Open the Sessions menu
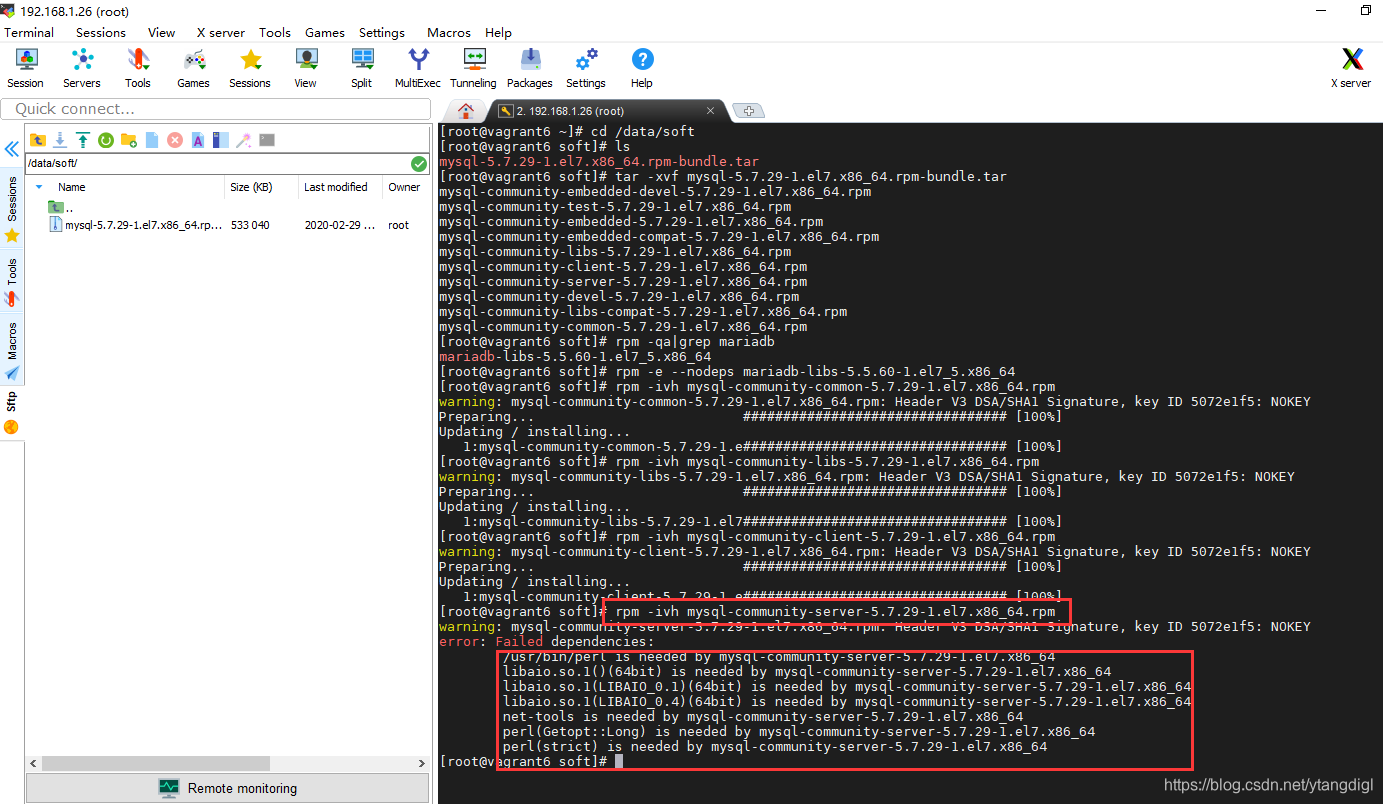The width and height of the screenshot is (1383, 804). point(101,32)
